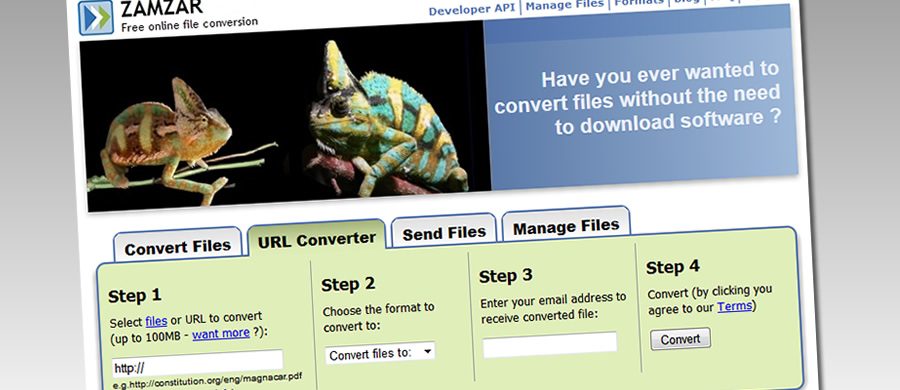Click the Convert button
The image size is (900, 390).
(680, 339)
